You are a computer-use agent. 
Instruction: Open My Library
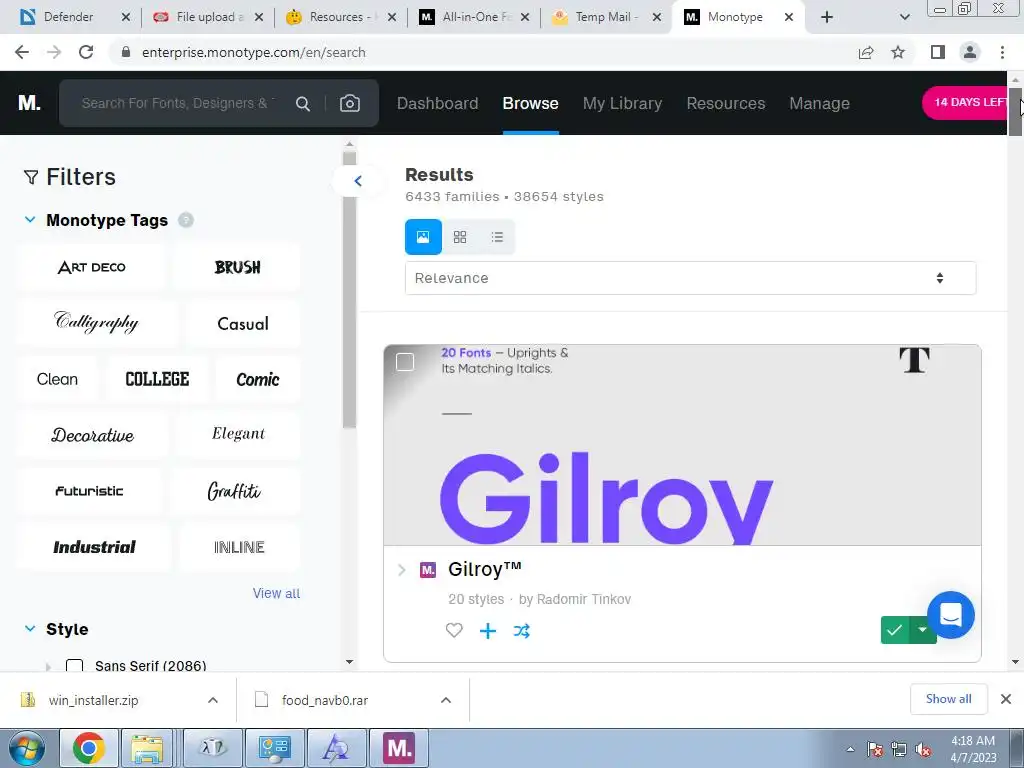click(622, 103)
